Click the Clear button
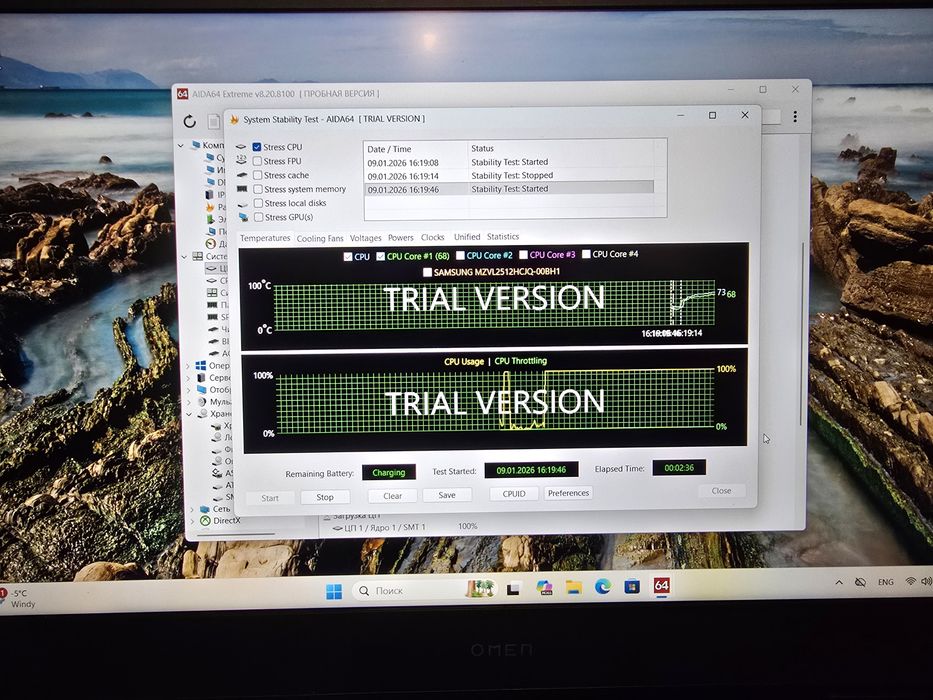The image size is (933, 700). (x=392, y=496)
